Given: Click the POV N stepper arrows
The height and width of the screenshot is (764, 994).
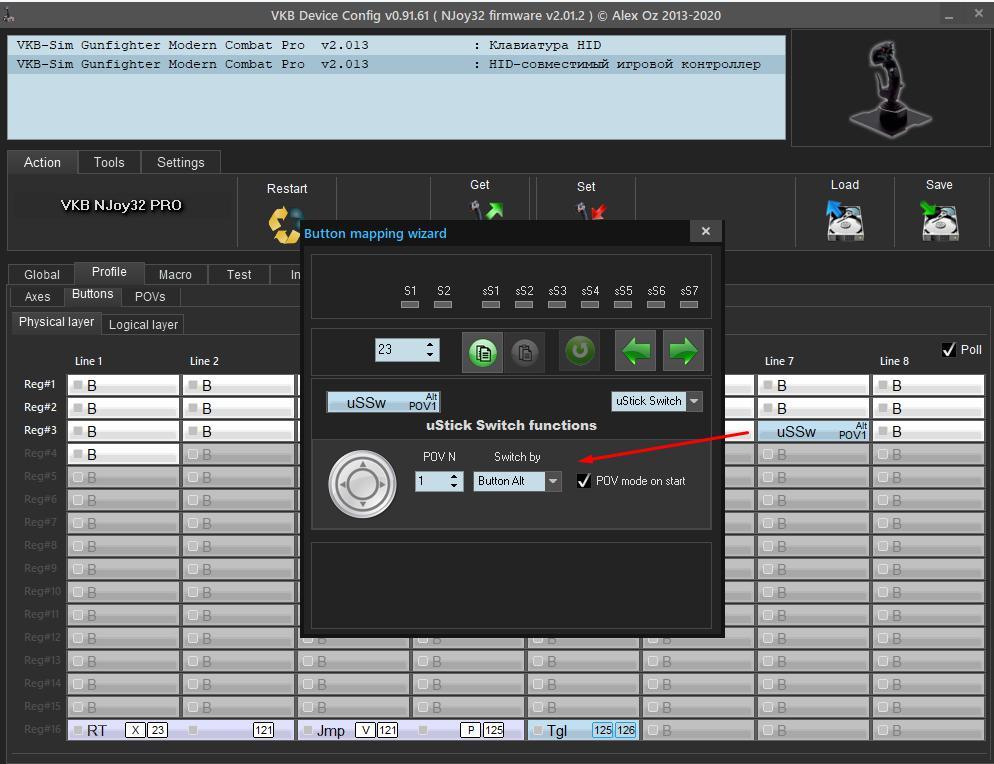Looking at the screenshot, I should click(454, 481).
